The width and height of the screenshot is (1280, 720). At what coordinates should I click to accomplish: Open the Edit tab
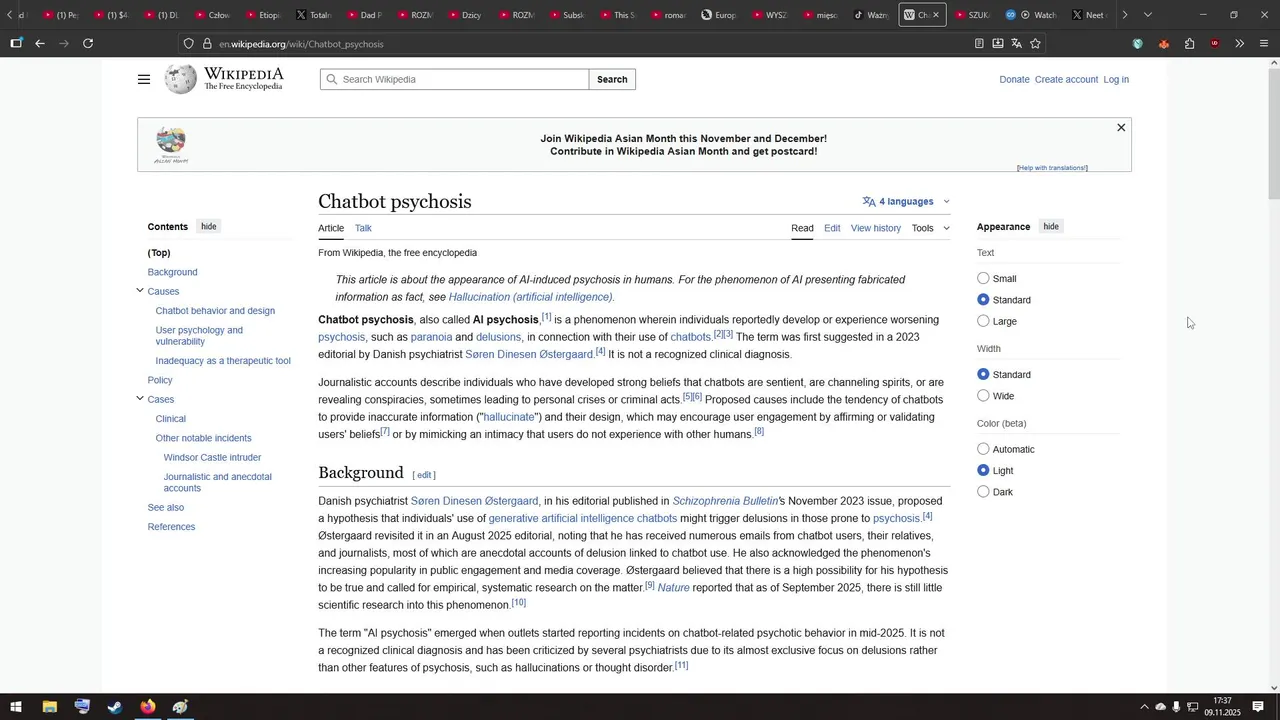coord(832,228)
